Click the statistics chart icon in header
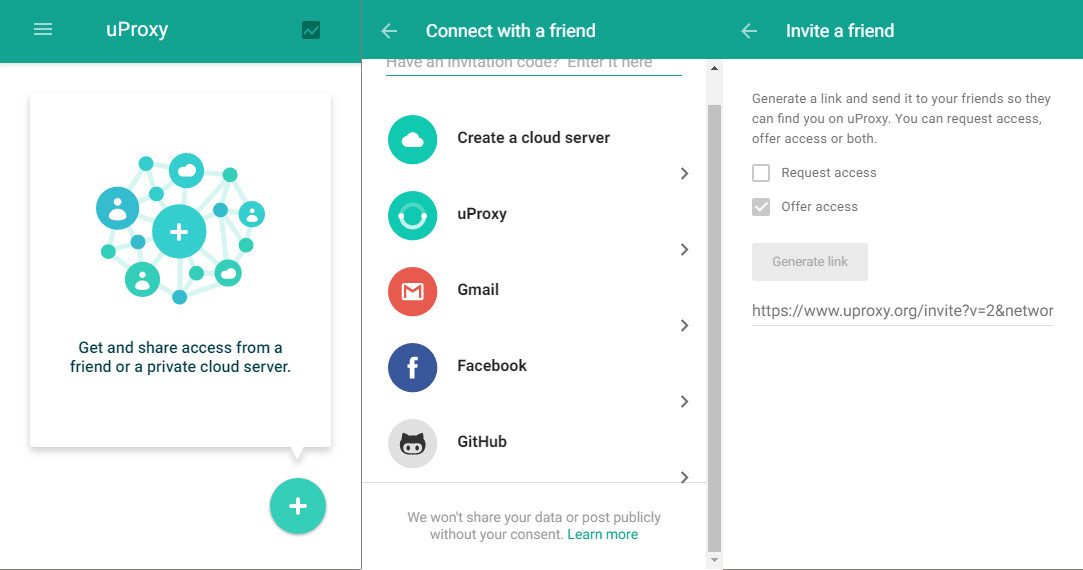The width and height of the screenshot is (1083, 570). (x=311, y=30)
